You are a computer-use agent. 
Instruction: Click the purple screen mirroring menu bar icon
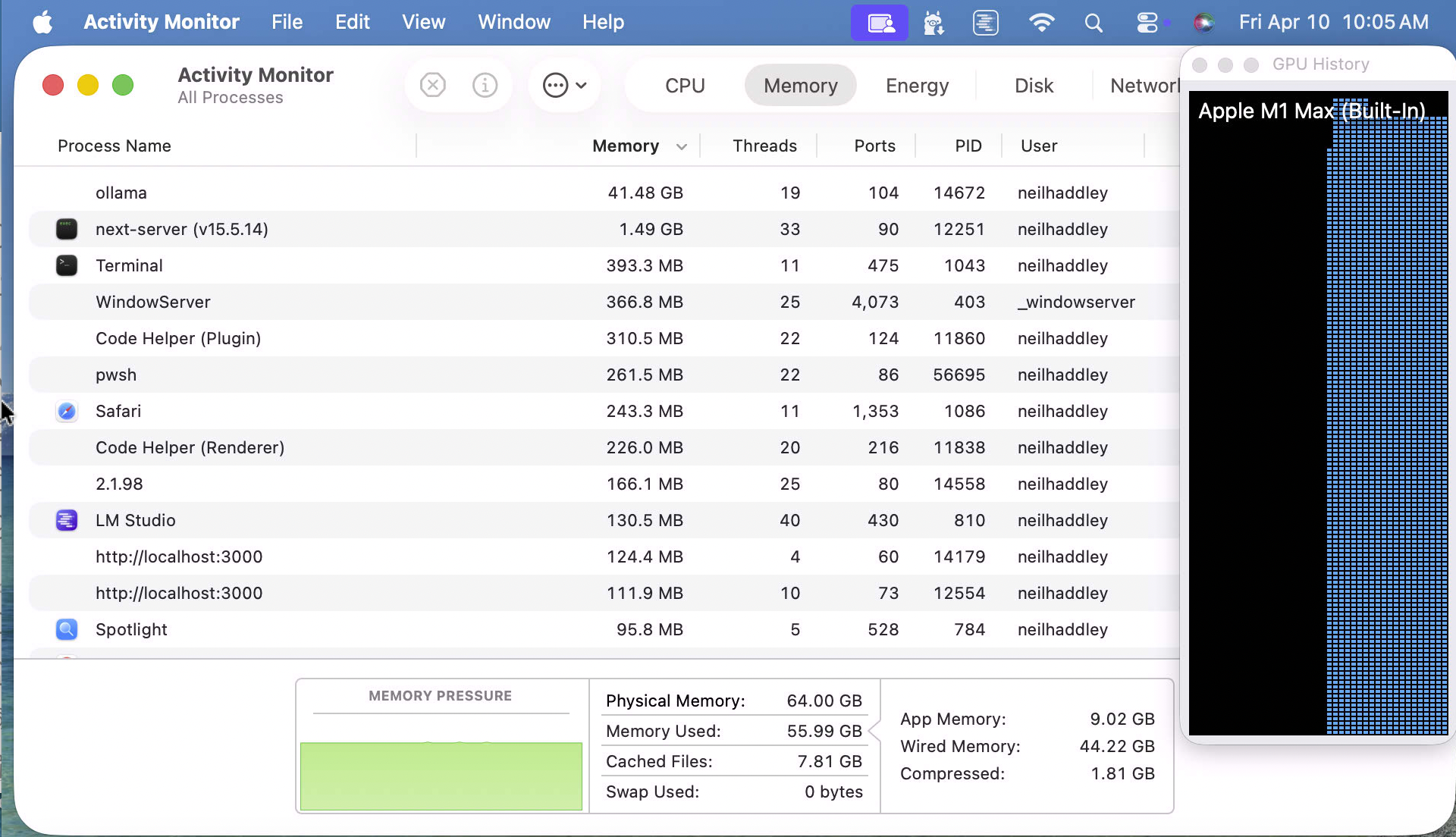point(879,23)
